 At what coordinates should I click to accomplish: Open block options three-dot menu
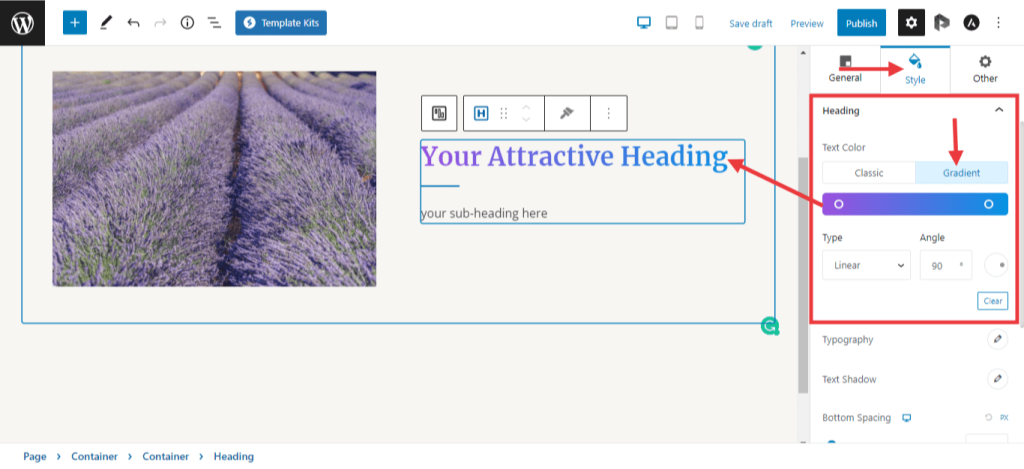(609, 113)
